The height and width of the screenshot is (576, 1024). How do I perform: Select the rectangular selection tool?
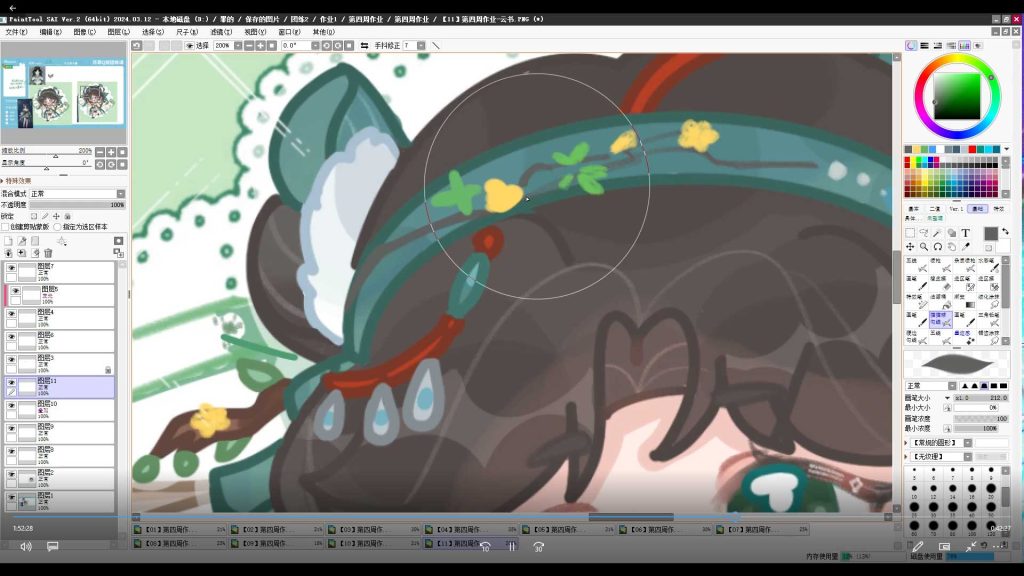point(910,232)
